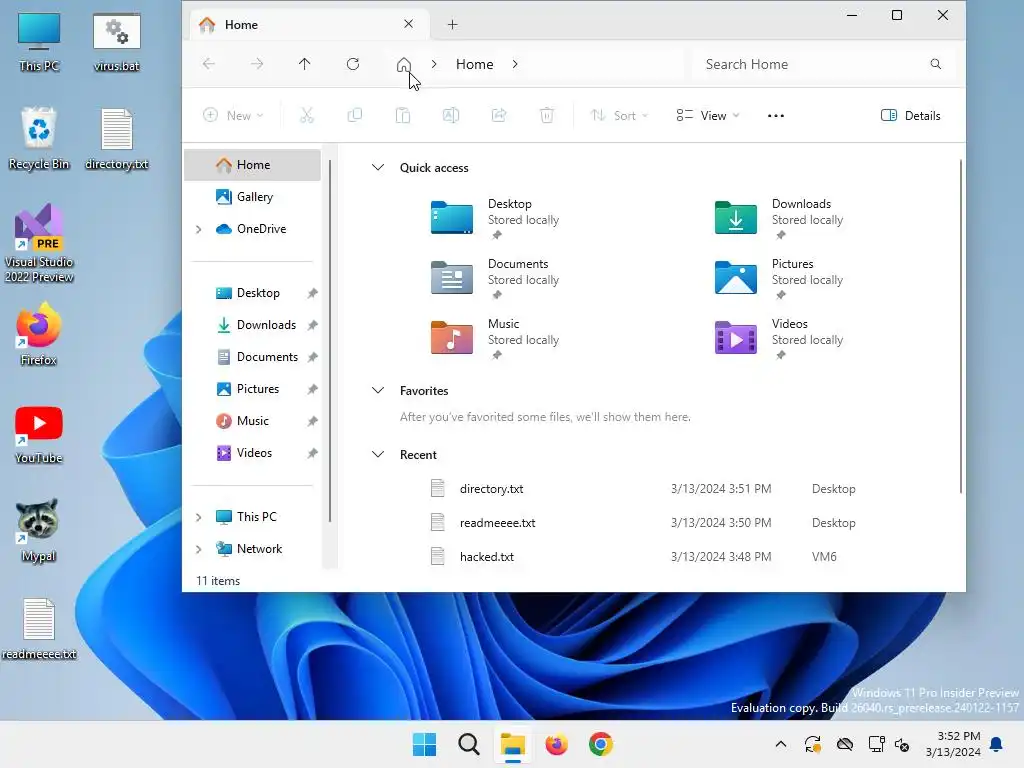The width and height of the screenshot is (1024, 768).
Task: Click the Paste clipboard icon
Action: (x=403, y=116)
